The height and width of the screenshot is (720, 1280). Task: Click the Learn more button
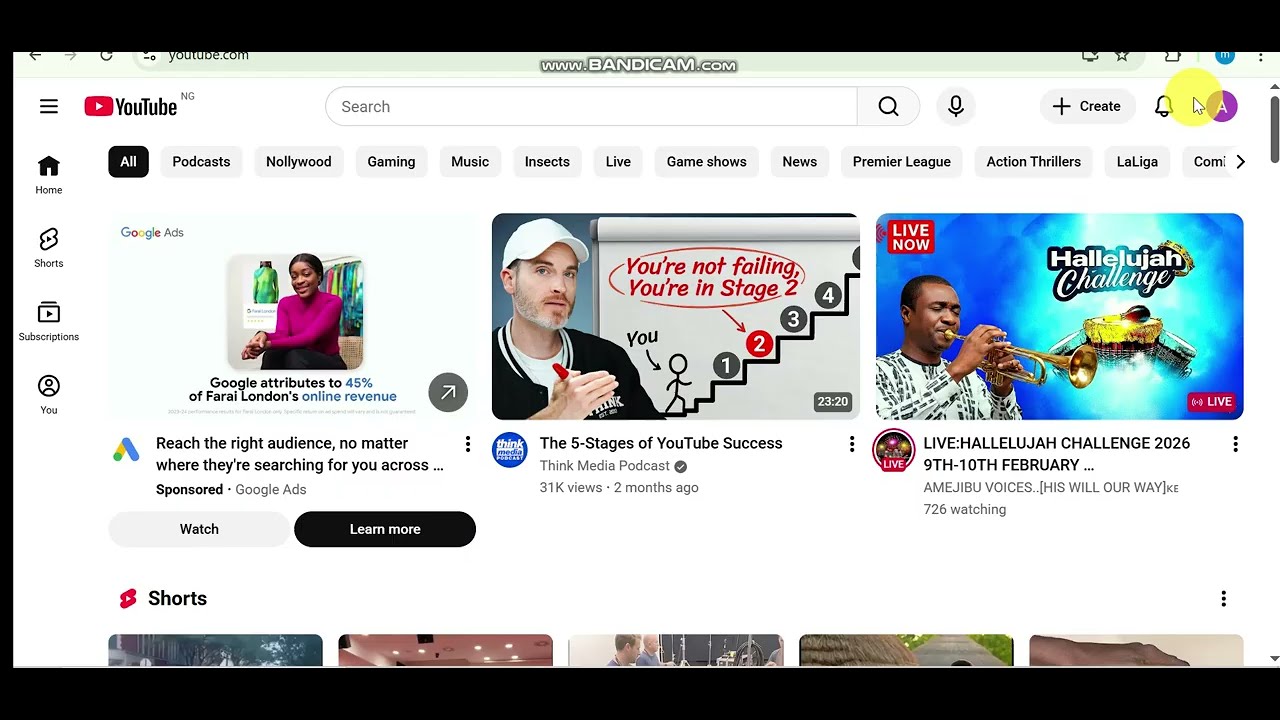[385, 529]
